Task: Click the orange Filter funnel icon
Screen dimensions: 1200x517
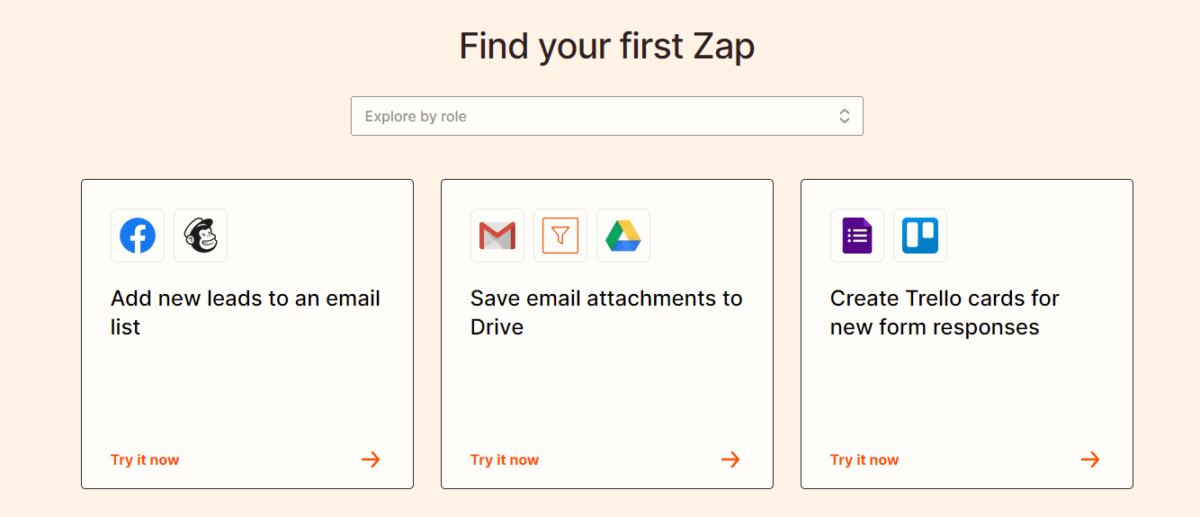Action: 560,236
